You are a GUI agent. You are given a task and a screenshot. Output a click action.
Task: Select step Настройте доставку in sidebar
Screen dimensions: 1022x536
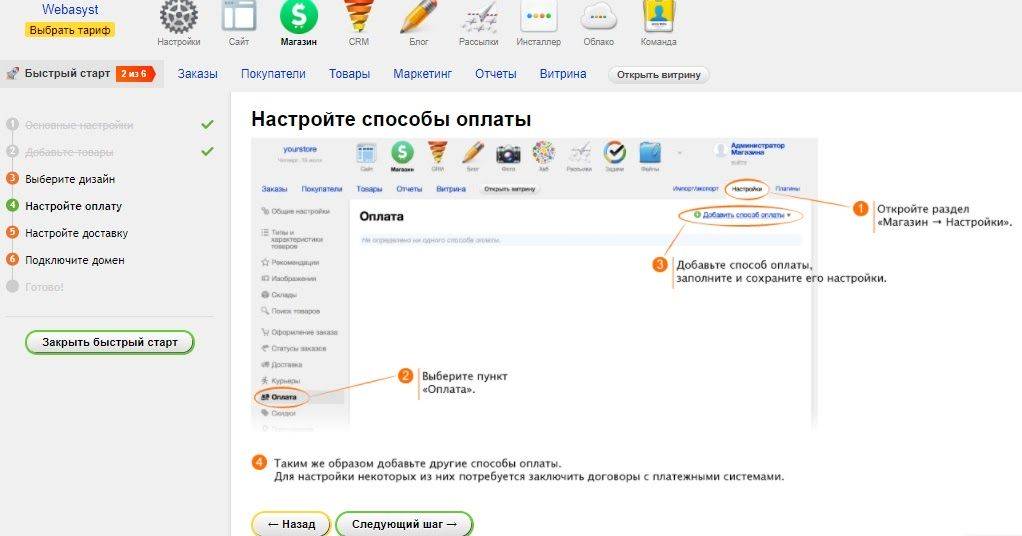(76, 233)
